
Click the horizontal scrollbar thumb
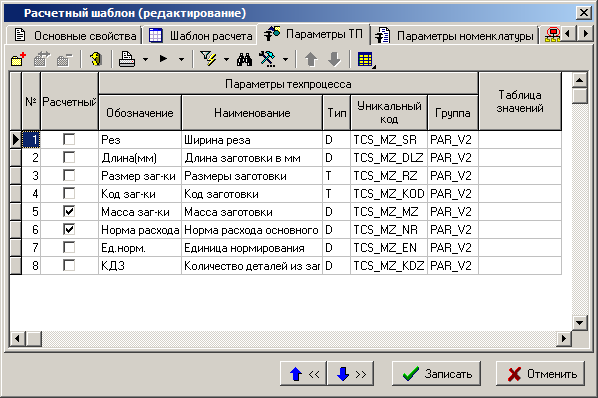click(x=34, y=338)
